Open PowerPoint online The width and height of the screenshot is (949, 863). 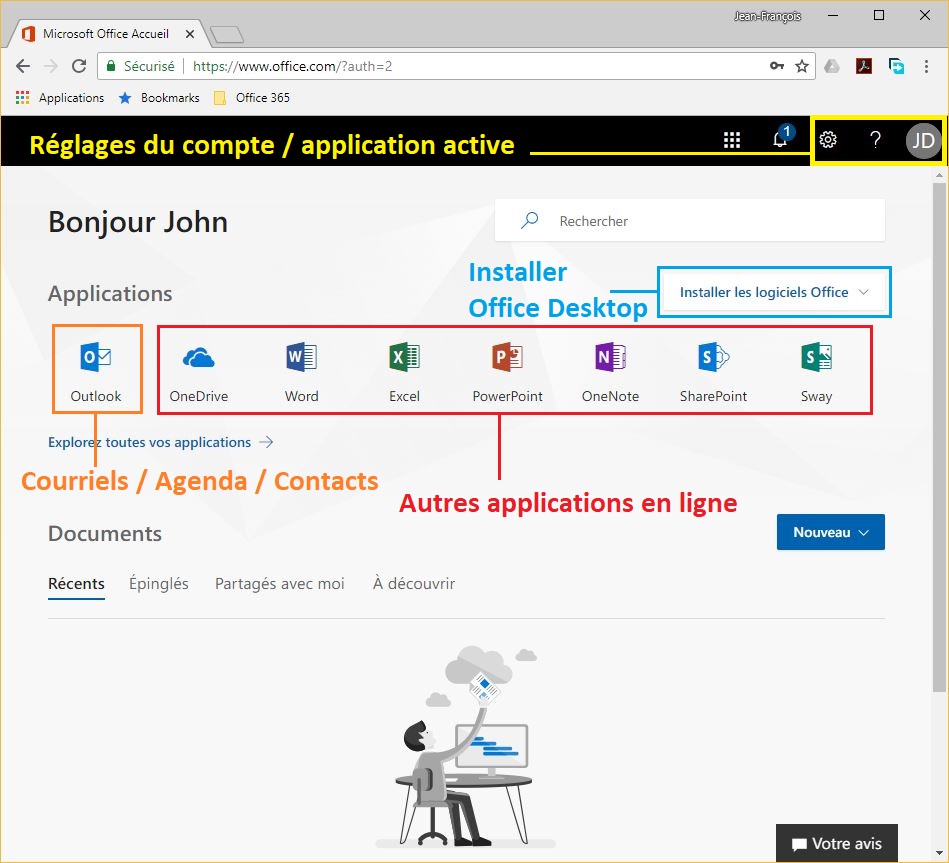click(x=507, y=368)
